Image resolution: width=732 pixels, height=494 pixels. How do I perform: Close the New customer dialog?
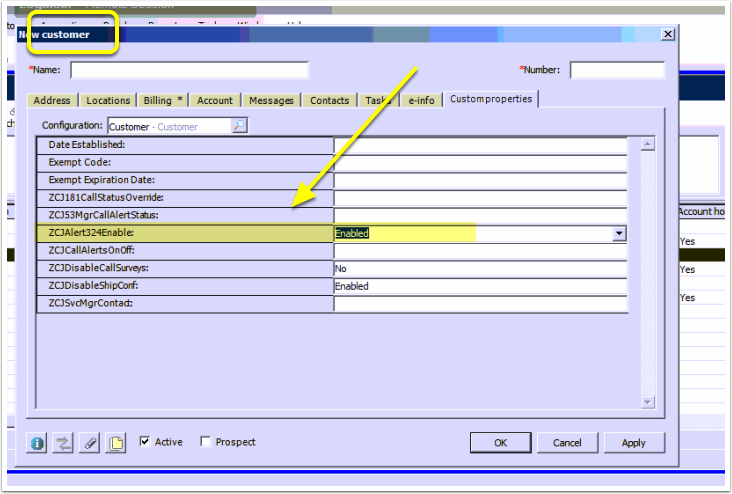click(668, 34)
